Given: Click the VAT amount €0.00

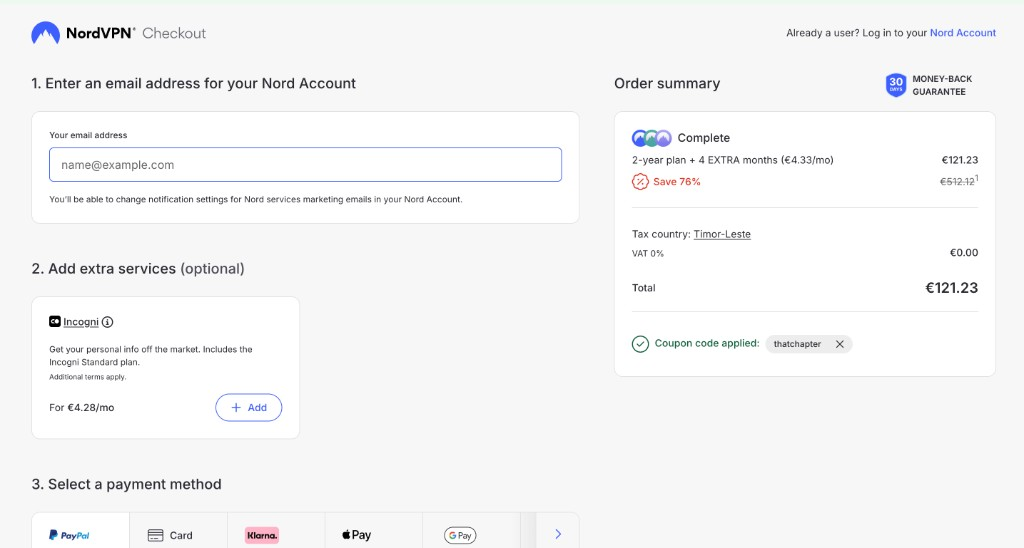Looking at the screenshot, I should 964,253.
